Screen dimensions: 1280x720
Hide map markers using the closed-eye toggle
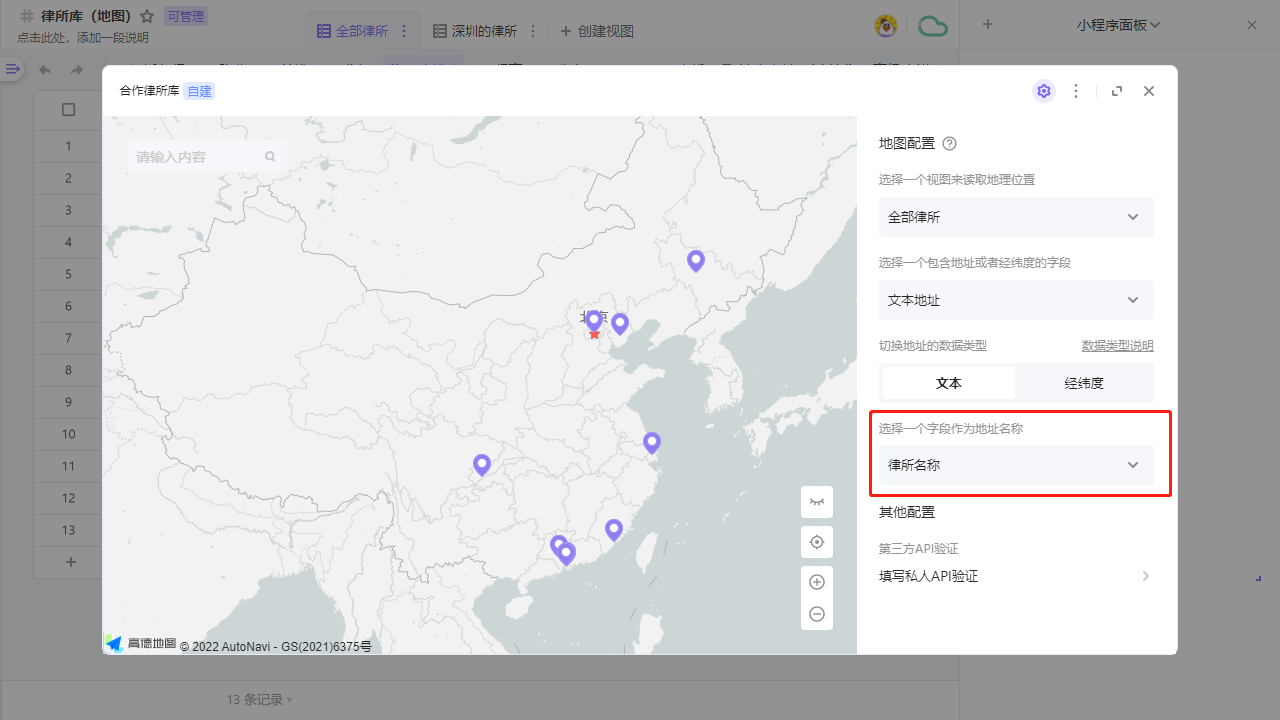pyautogui.click(x=817, y=502)
